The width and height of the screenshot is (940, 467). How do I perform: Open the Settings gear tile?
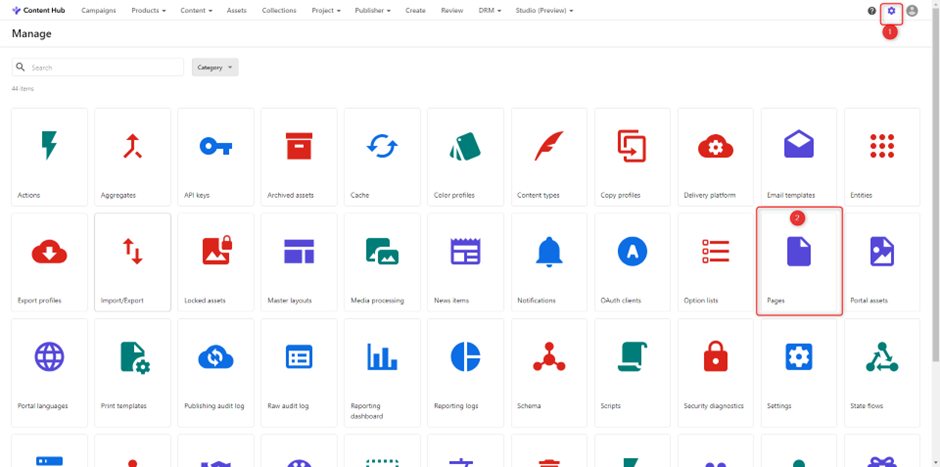[799, 373]
